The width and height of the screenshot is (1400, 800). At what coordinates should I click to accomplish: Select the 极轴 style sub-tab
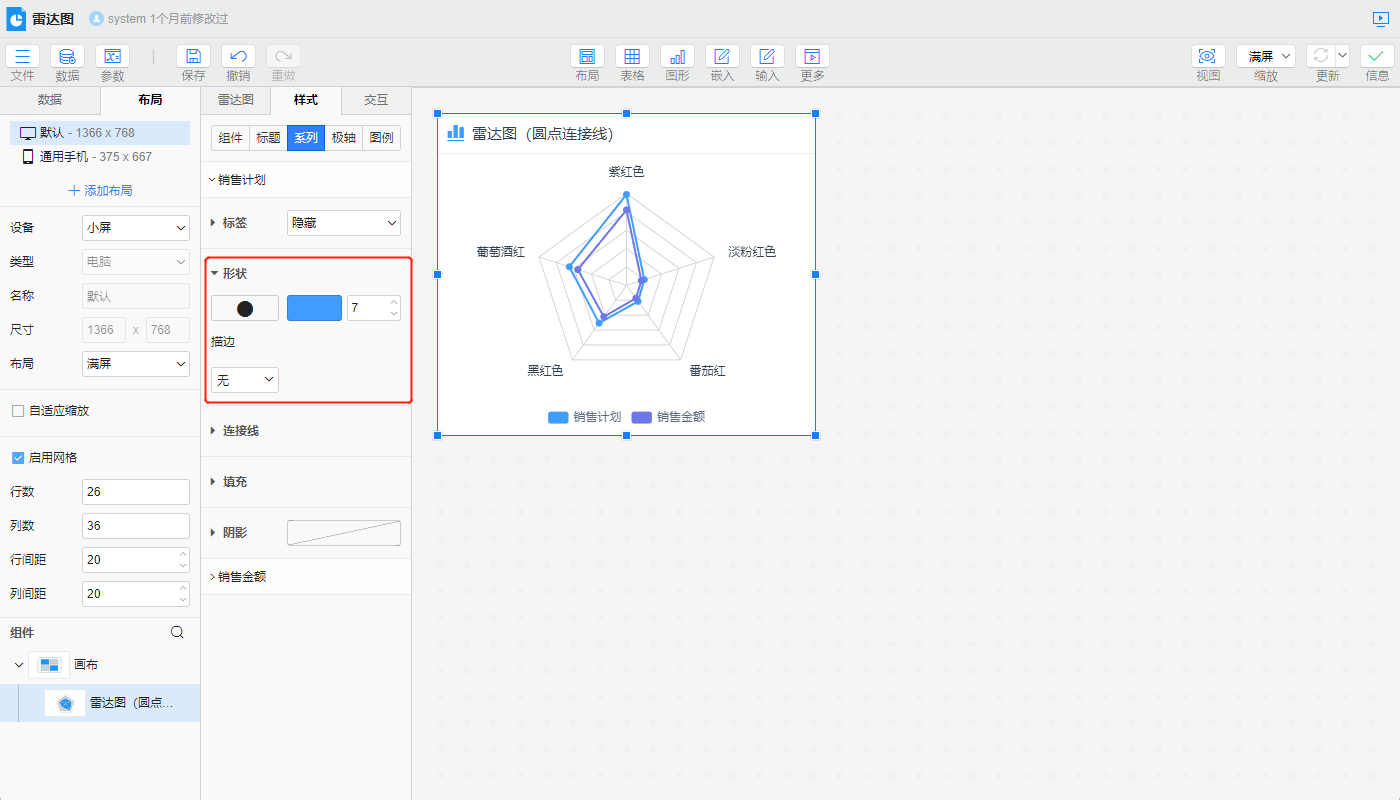(343, 138)
